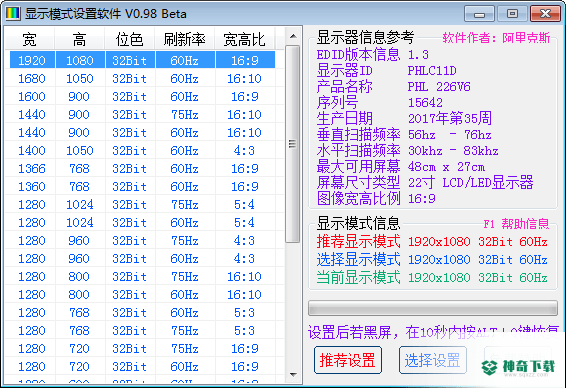The height and width of the screenshot is (388, 566).
Task: Sort list by 高 column header
Action: (x=80, y=39)
